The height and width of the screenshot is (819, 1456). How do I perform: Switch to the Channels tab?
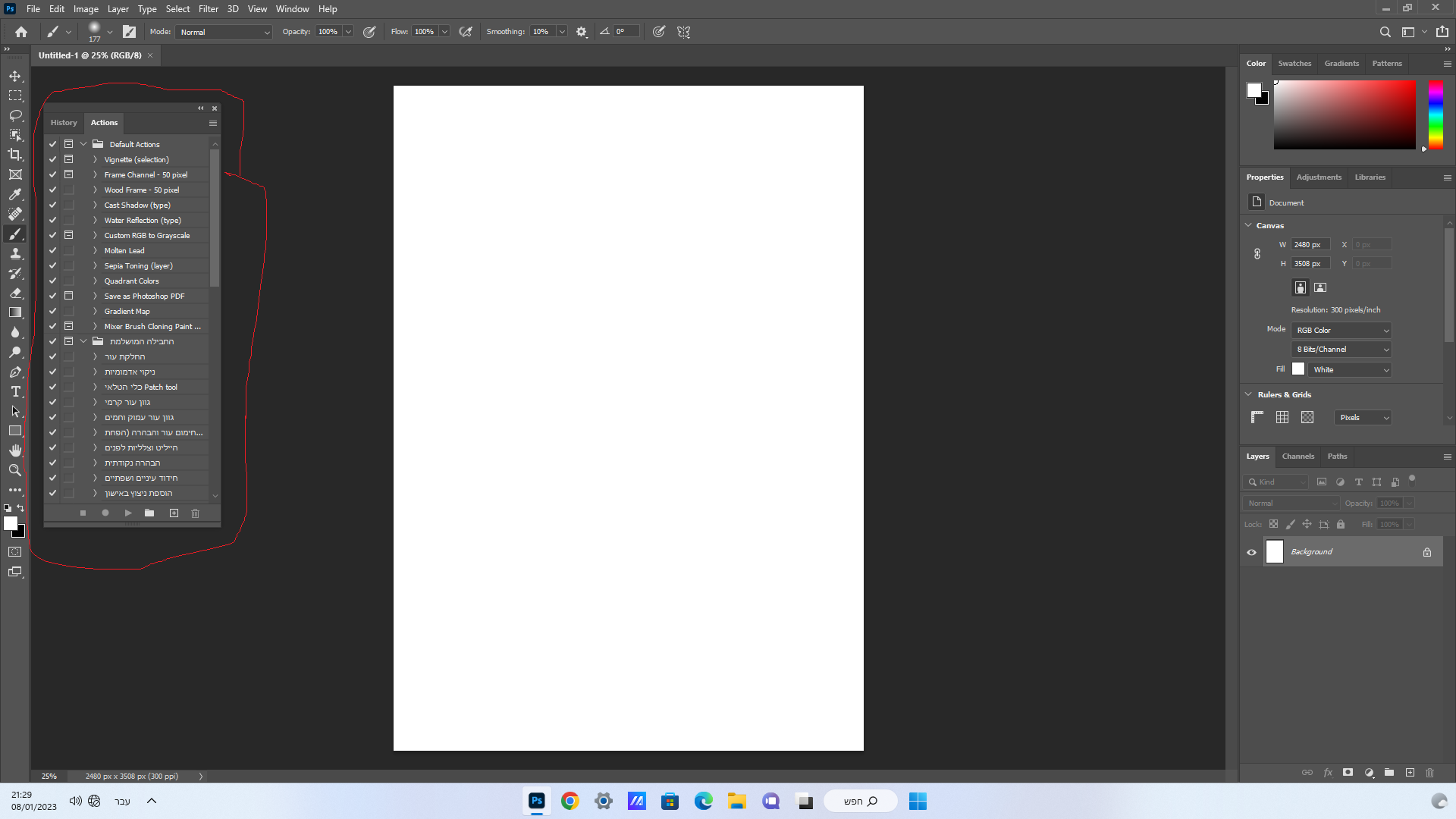(x=1298, y=457)
